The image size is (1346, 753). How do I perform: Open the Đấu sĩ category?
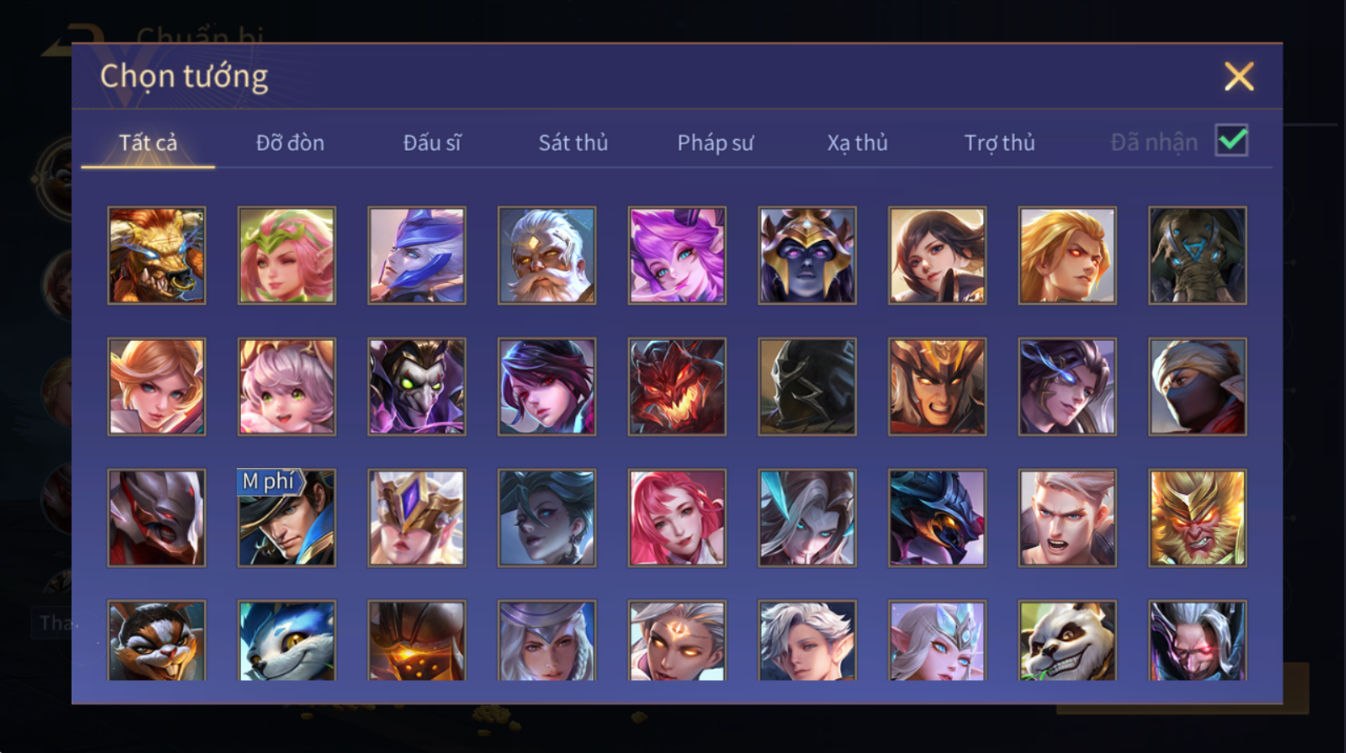click(x=432, y=143)
